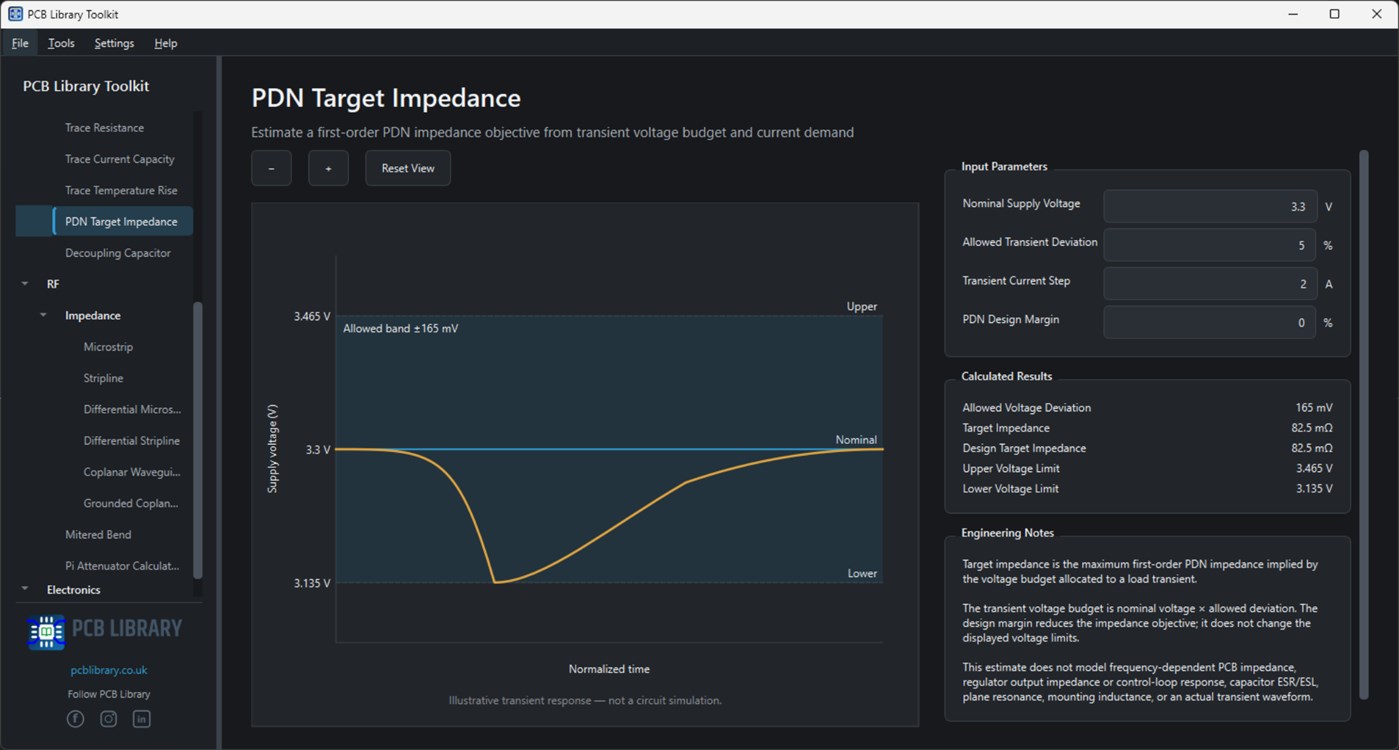Visit the pcblibrary.co.uk link

(109, 670)
